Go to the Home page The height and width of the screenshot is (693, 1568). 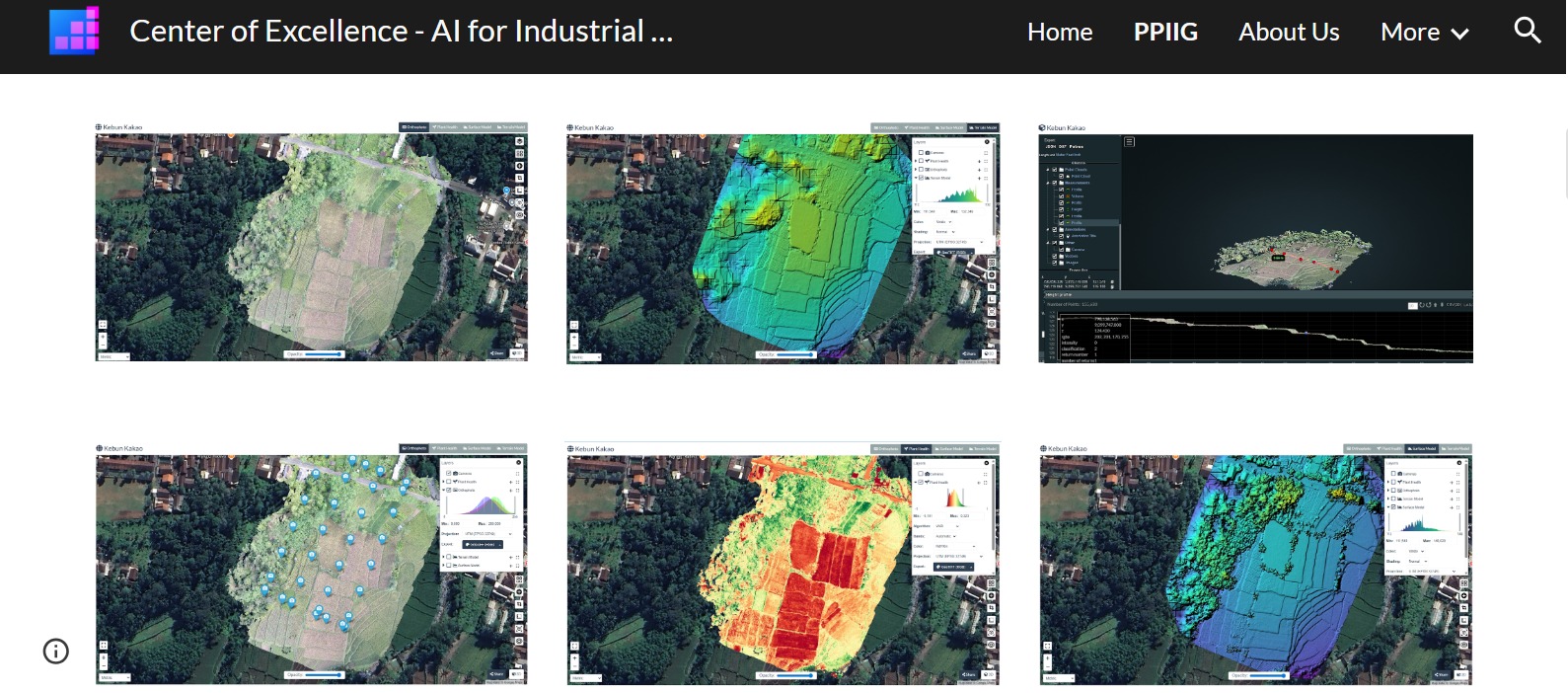coord(1059,33)
